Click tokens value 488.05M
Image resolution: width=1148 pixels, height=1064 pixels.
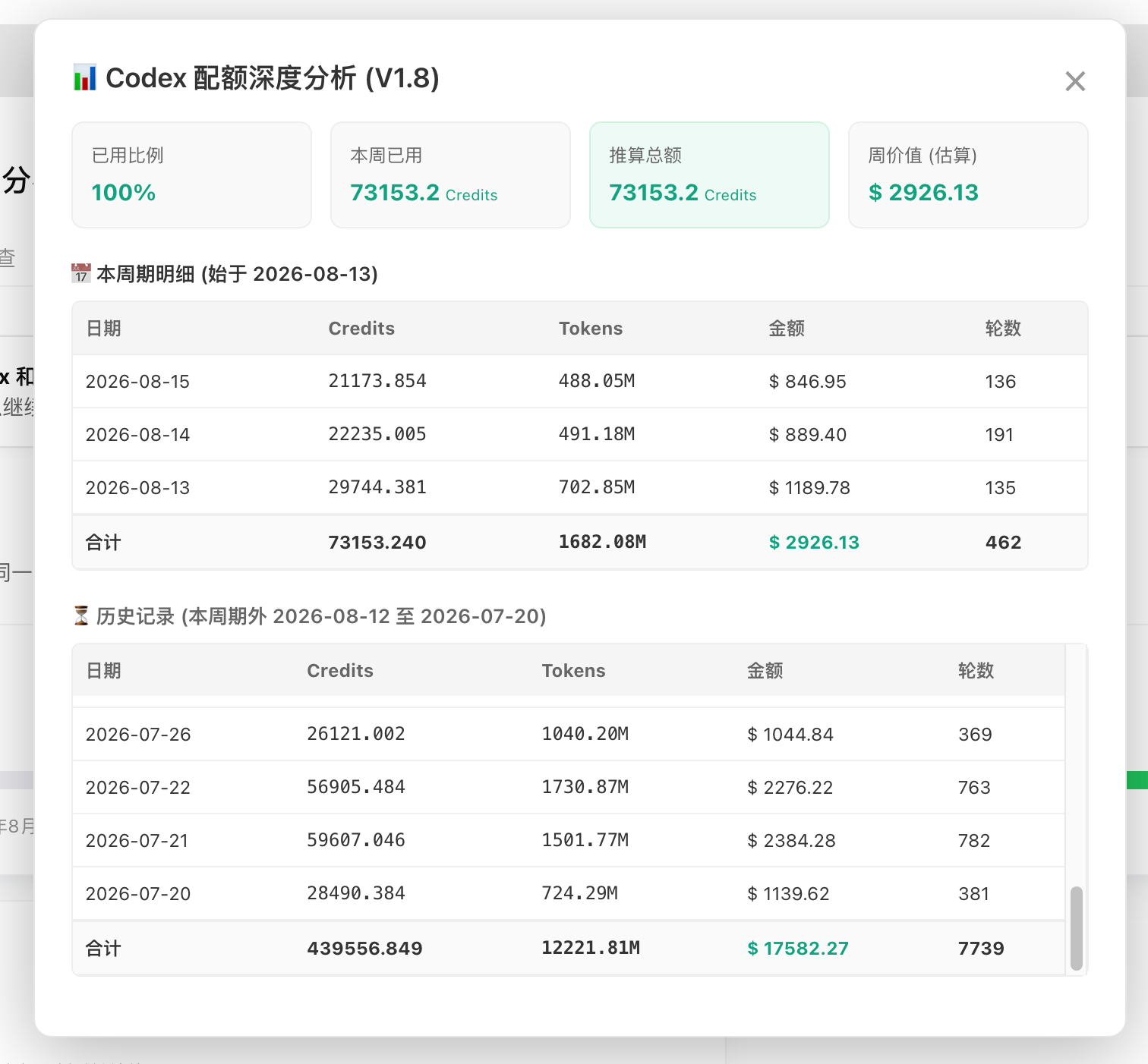pos(597,381)
